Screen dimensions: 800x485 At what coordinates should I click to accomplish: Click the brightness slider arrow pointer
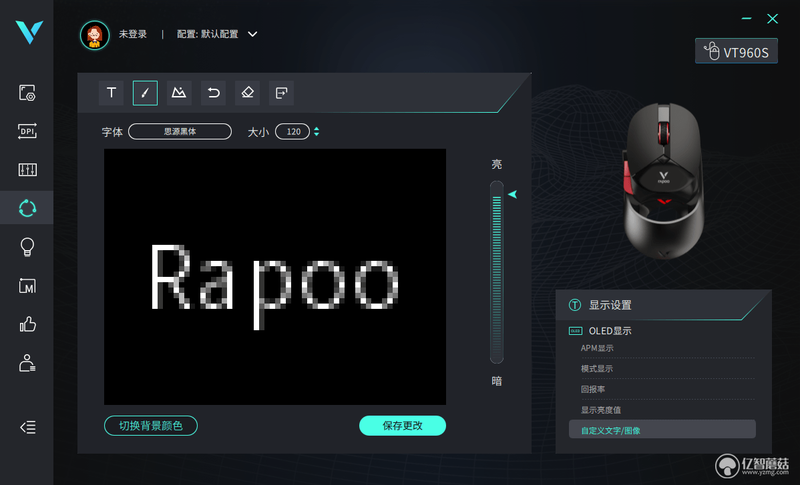(x=513, y=194)
